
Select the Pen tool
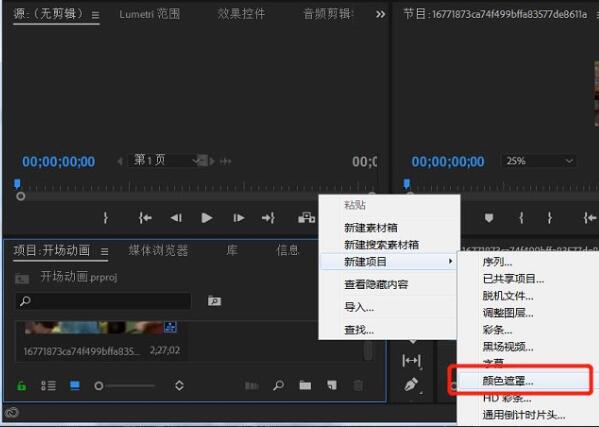click(412, 385)
